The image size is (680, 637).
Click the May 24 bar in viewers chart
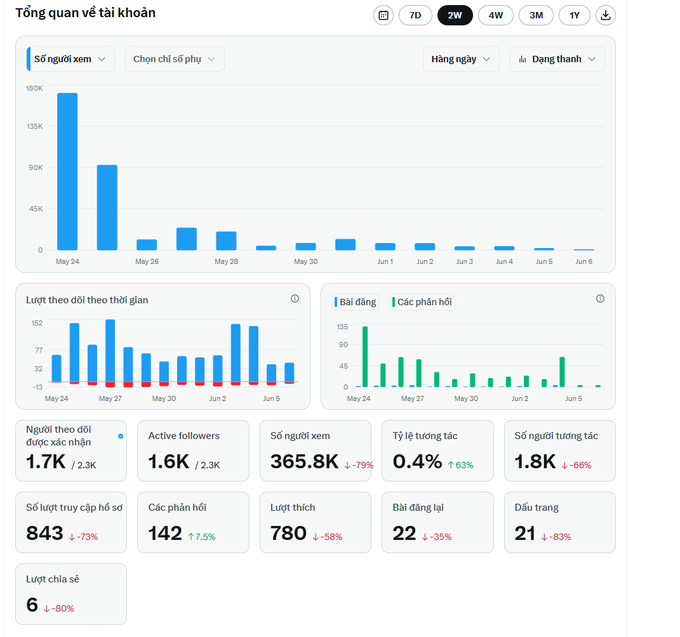67,171
